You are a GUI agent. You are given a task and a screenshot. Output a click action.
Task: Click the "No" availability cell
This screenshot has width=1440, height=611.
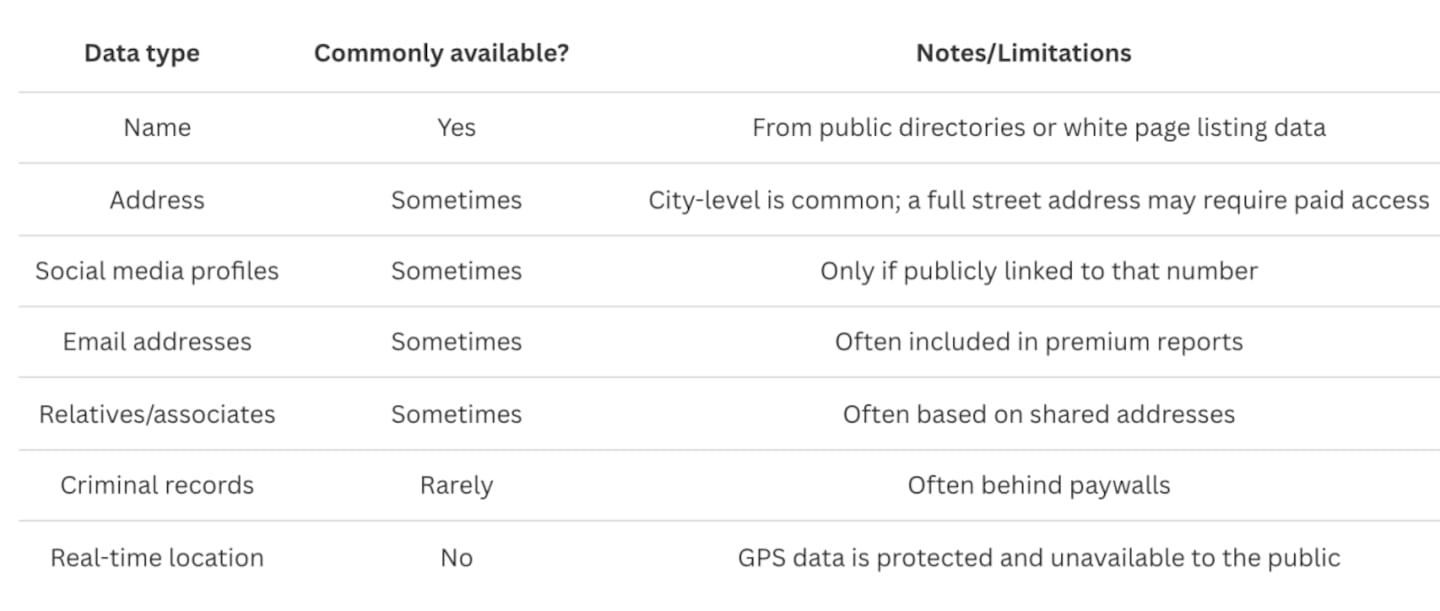point(456,558)
